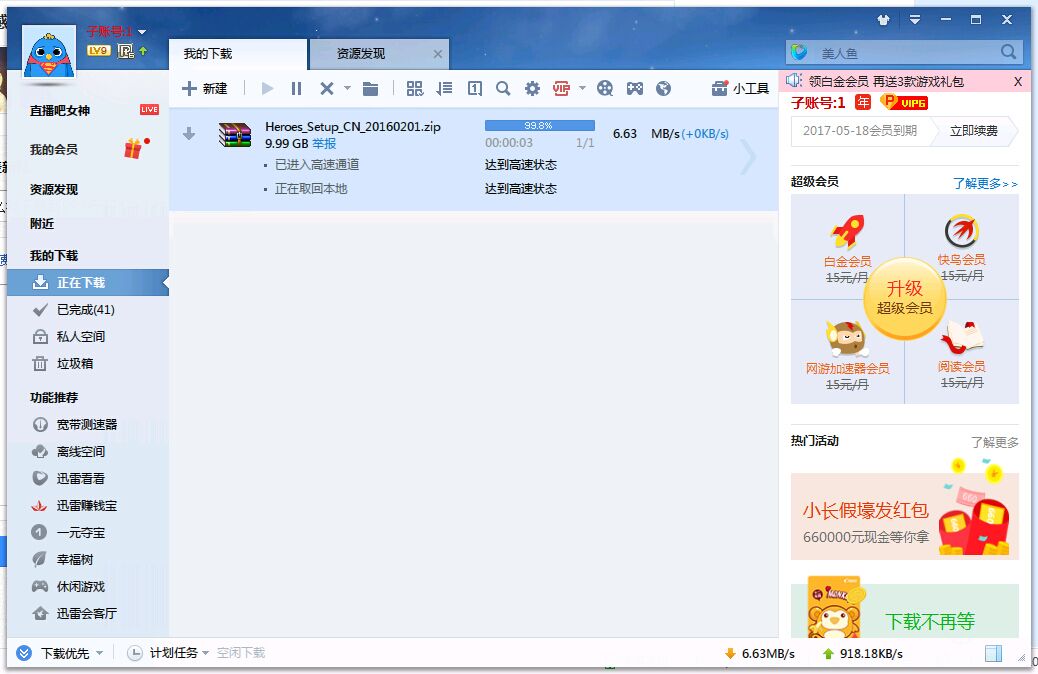
Task: Click 了解更多 beside 热门活动
Action: pos(994,442)
